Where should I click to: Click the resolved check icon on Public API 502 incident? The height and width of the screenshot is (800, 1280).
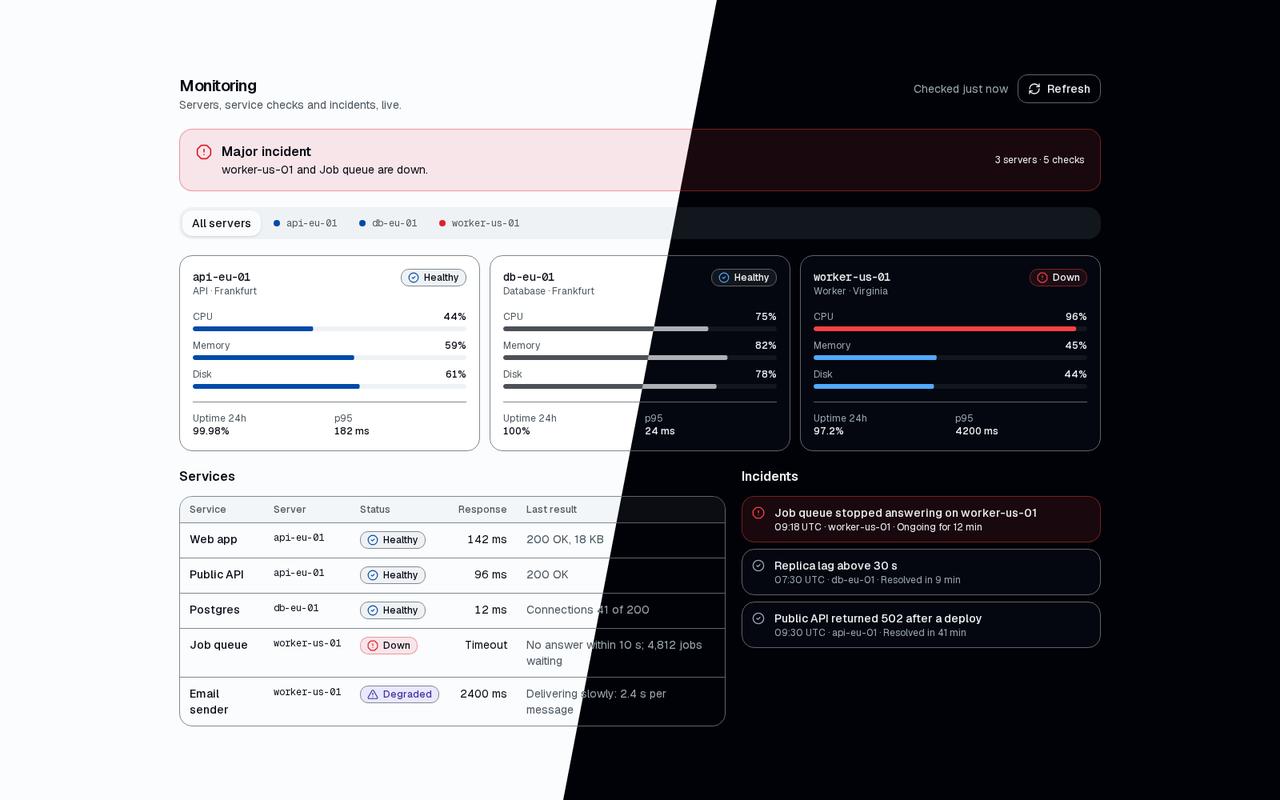(758, 618)
